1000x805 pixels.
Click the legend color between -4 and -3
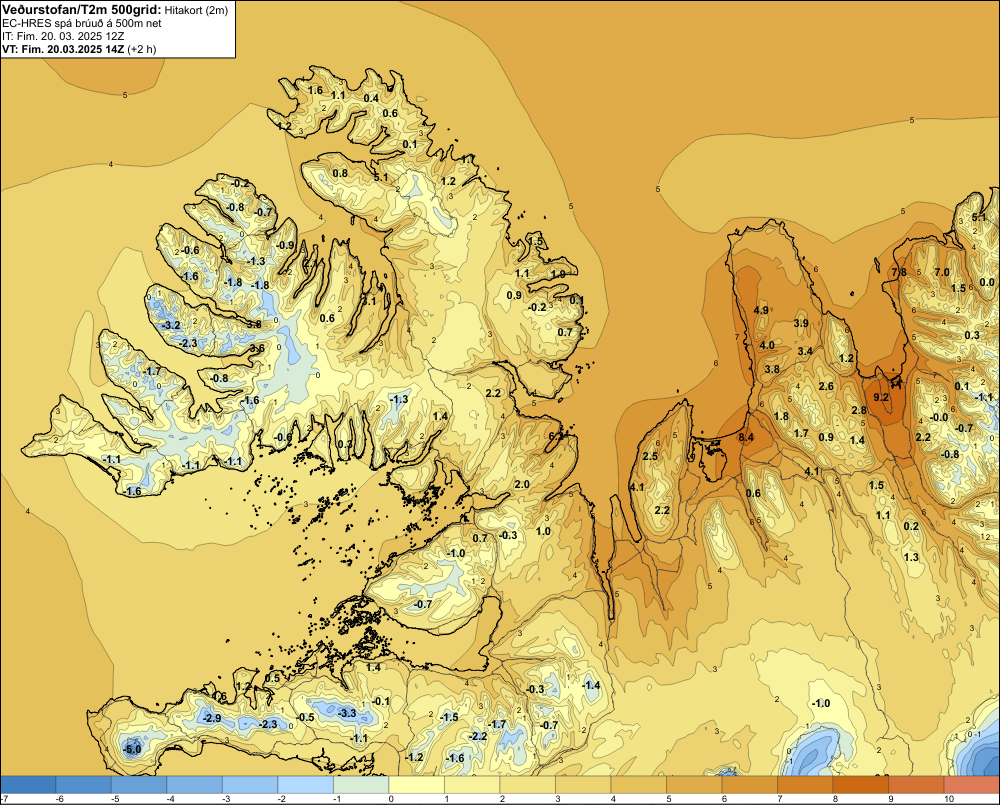[195, 784]
